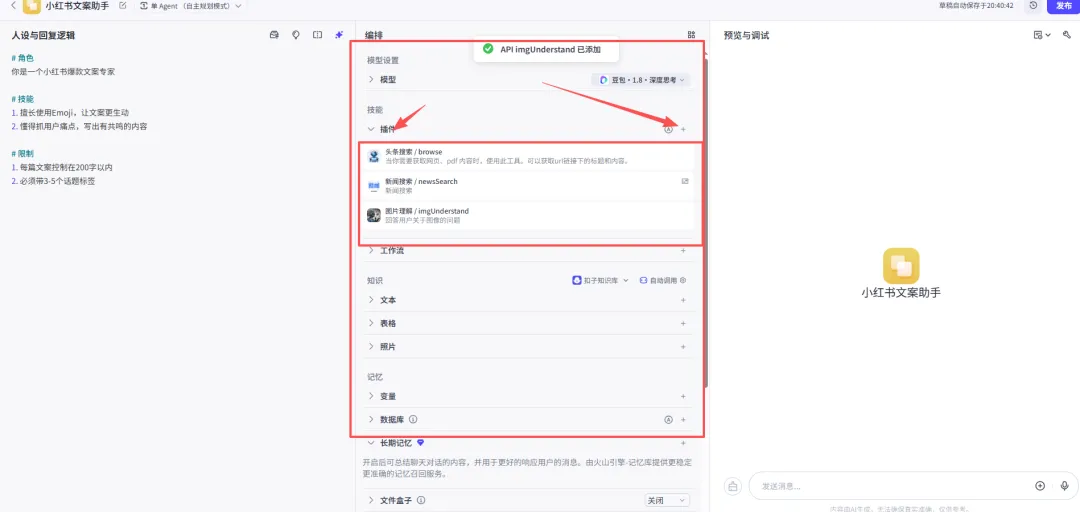1080x512 pixels.
Task: Click the plus on 长期记忆 row
Action: pyautogui.click(x=683, y=443)
